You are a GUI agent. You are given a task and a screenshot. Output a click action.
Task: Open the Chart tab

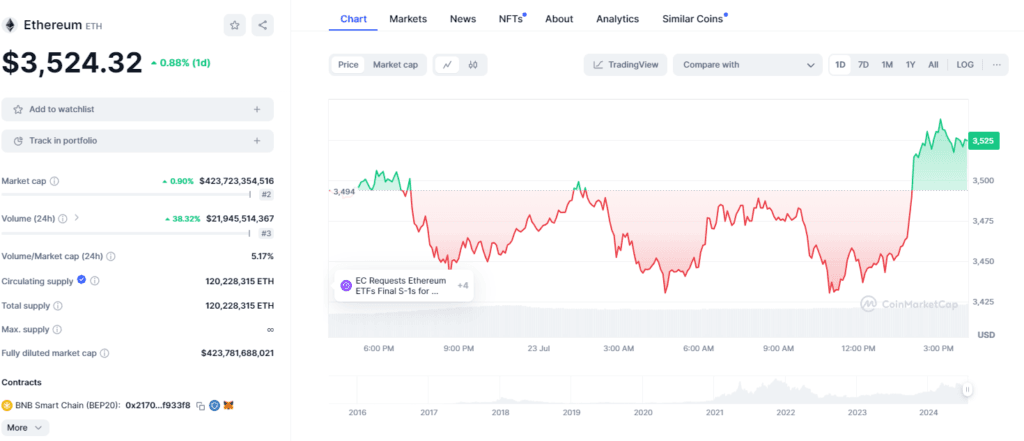coord(353,19)
